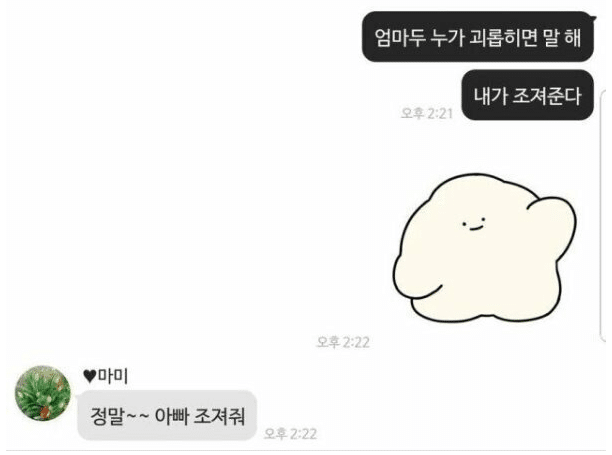Click the sender name ♥마미
The image size is (612, 455).
[x=106, y=376]
